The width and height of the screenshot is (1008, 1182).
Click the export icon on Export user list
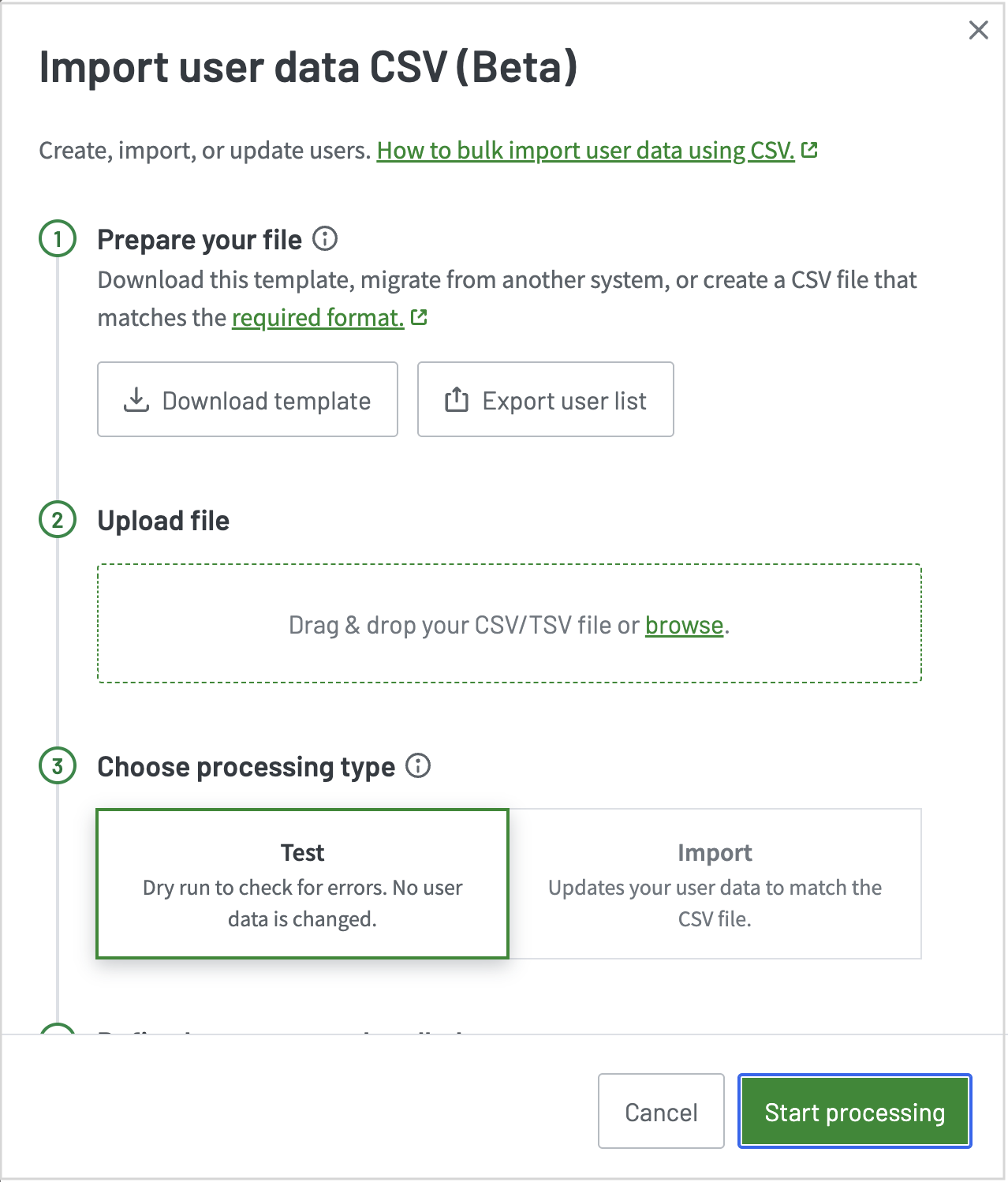(456, 400)
